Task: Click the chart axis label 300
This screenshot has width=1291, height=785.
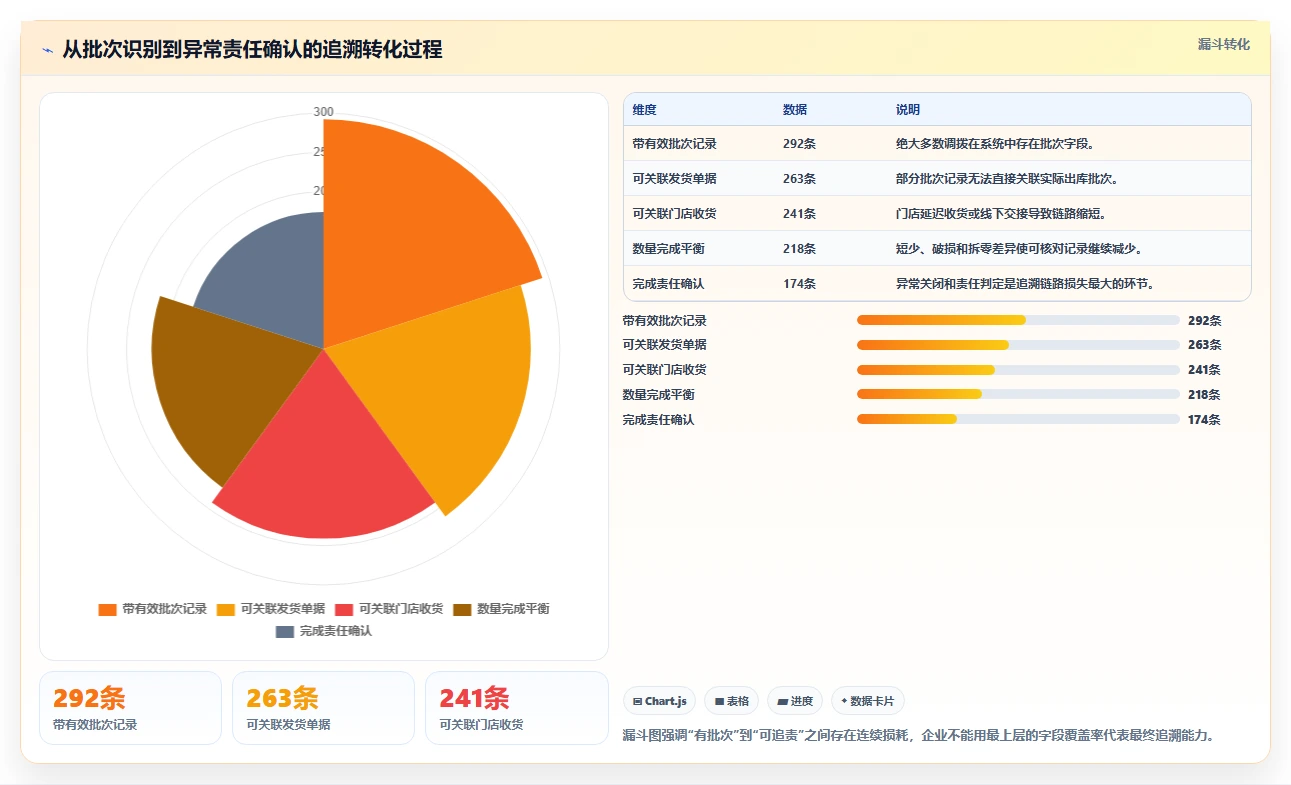Action: tap(323, 112)
